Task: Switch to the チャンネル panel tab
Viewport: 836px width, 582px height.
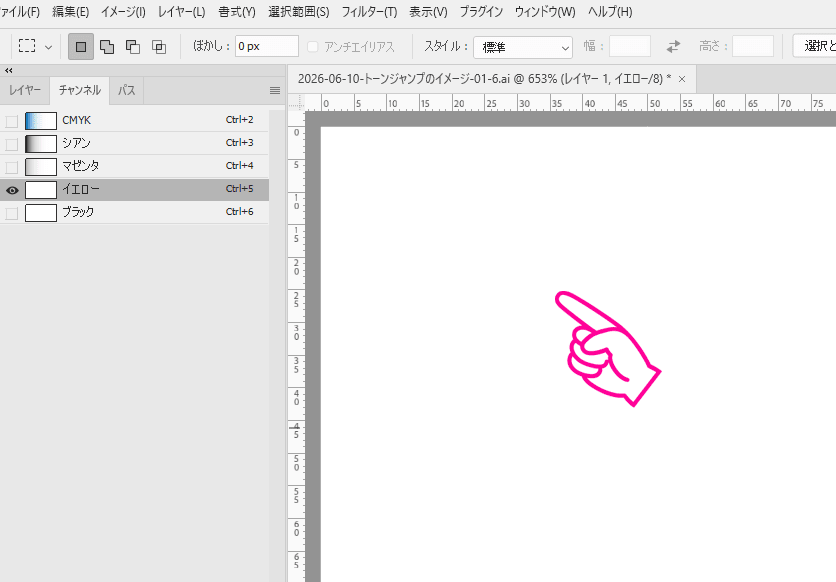Action: tap(79, 90)
